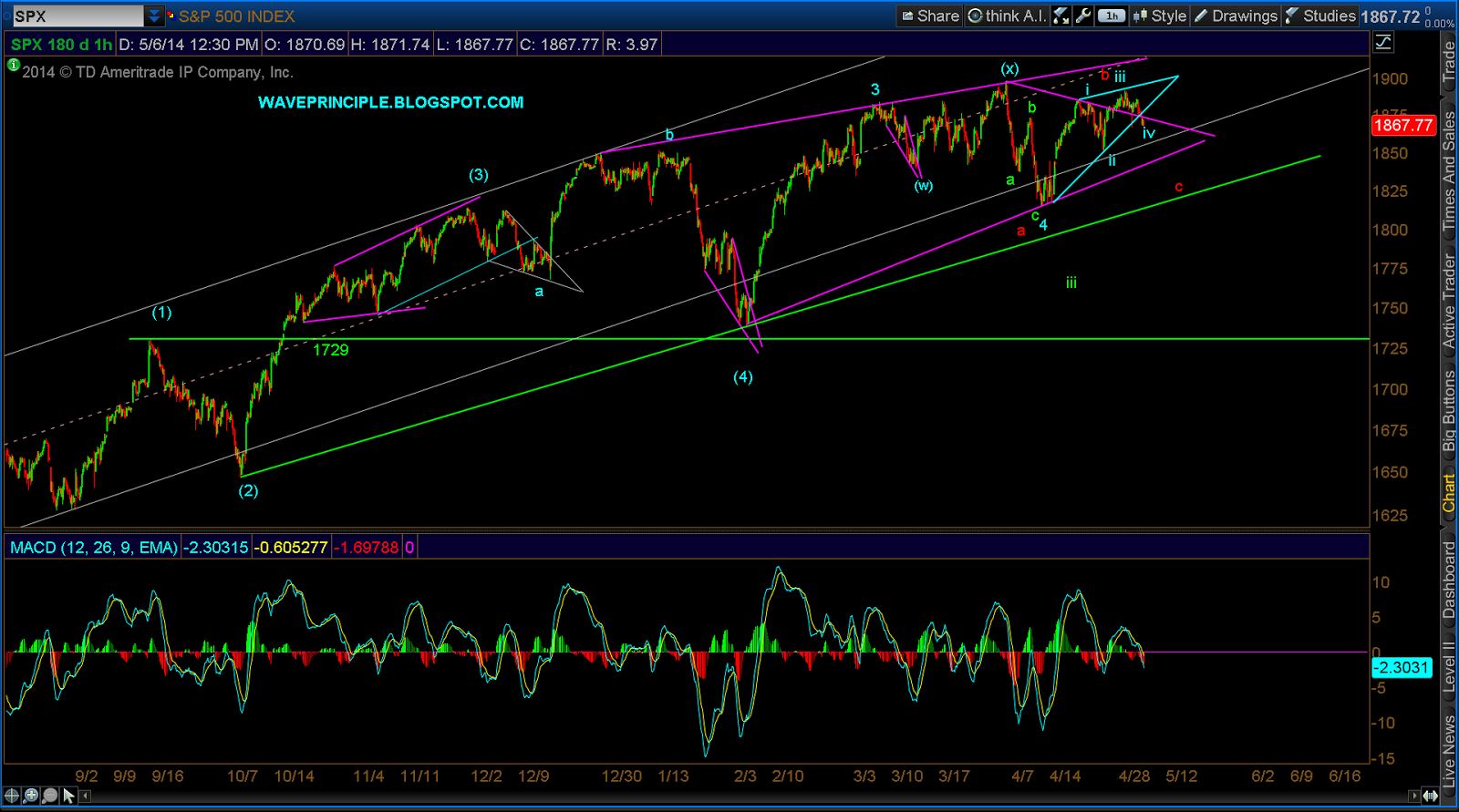Click the SPX 180 d 1h chart label

61,44
